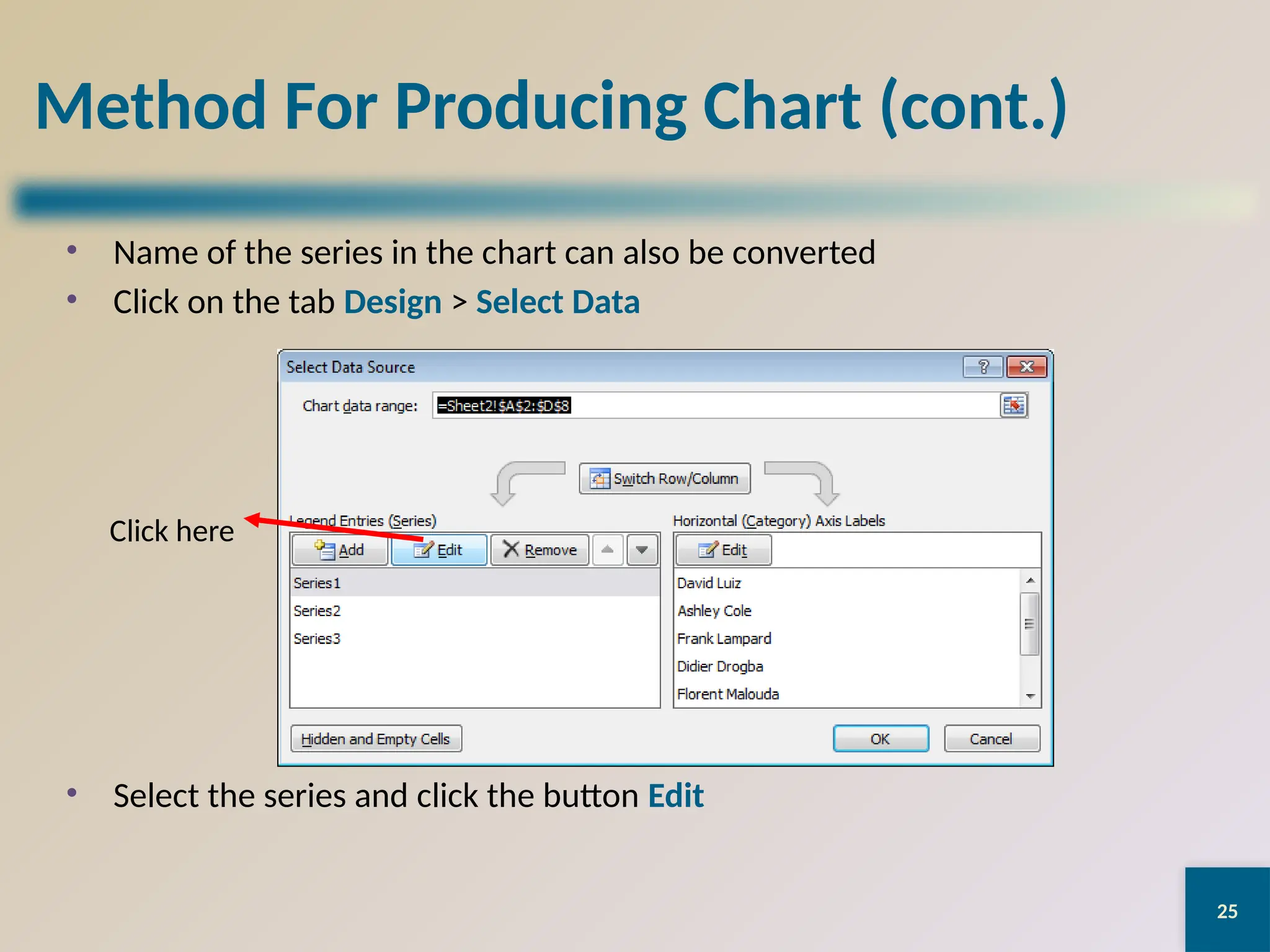Click the Switch Row/Column button
The width and height of the screenshot is (1270, 952).
pos(665,478)
